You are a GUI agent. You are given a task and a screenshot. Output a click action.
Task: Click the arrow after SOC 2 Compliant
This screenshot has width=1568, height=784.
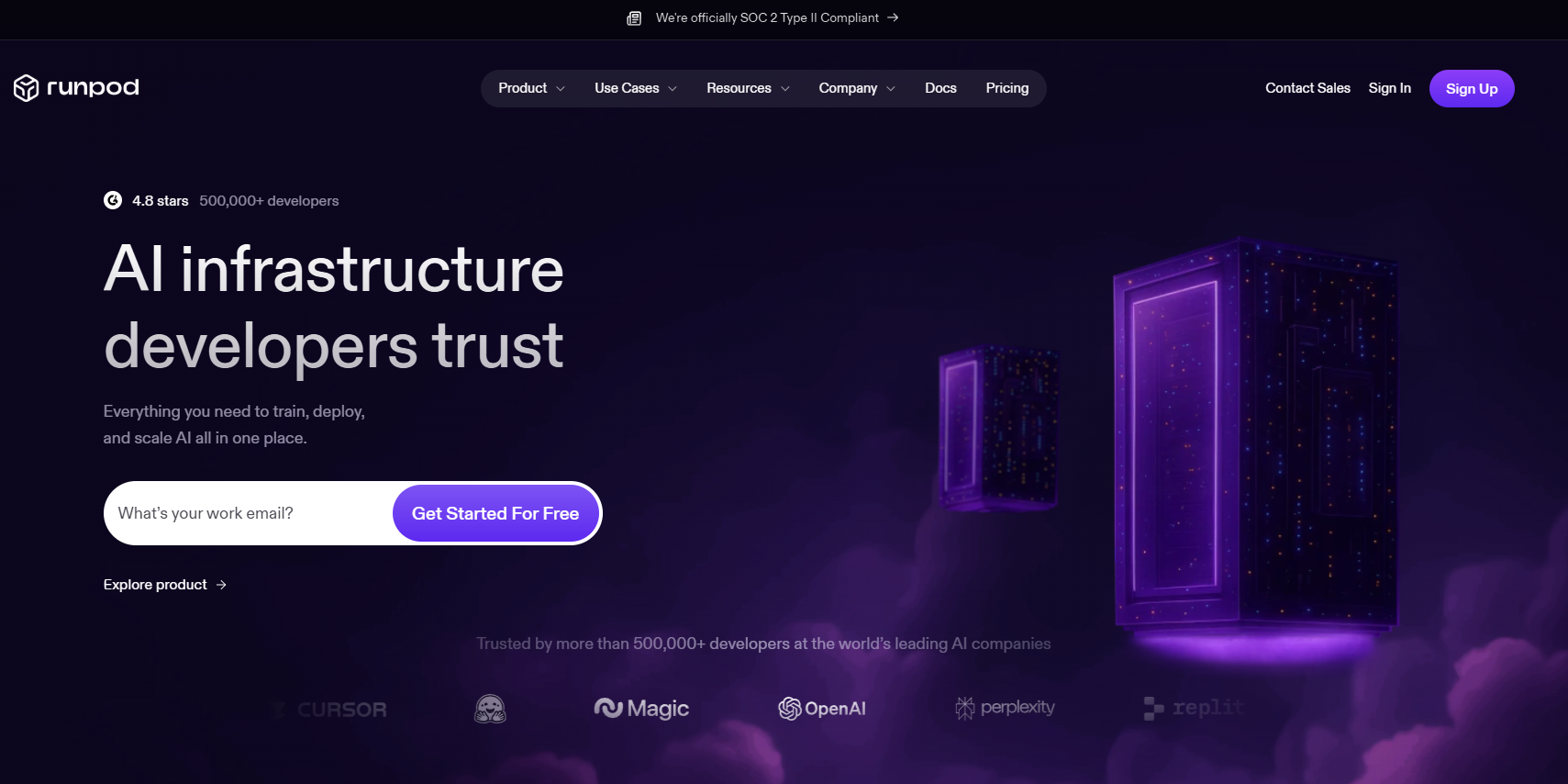(893, 17)
